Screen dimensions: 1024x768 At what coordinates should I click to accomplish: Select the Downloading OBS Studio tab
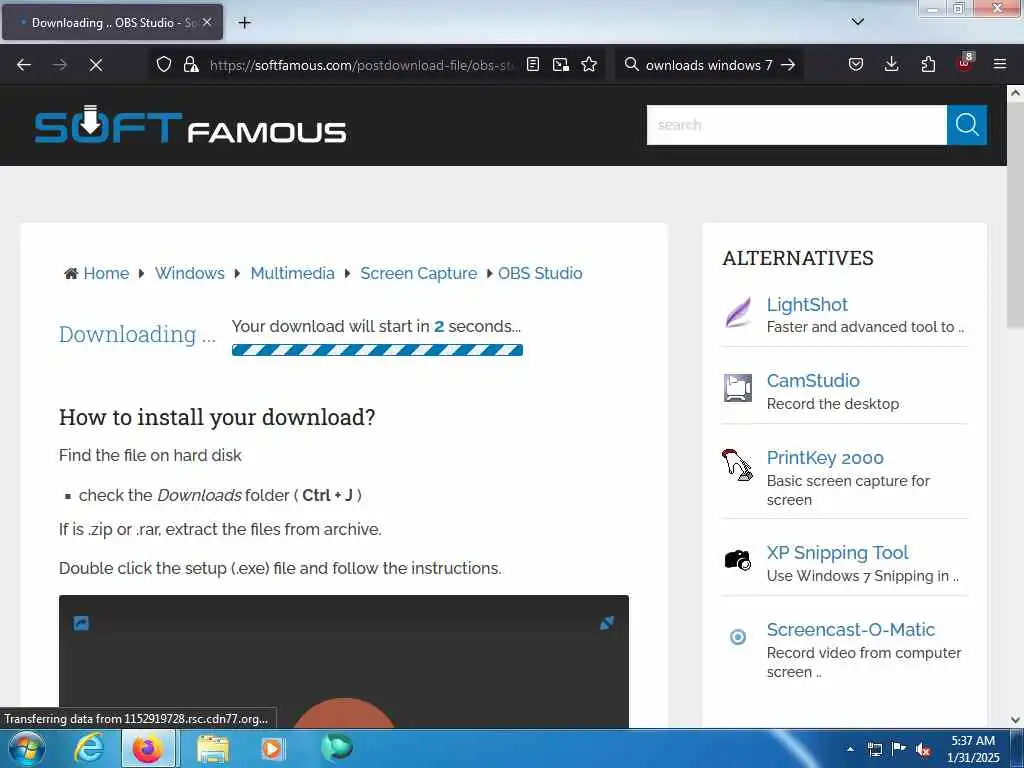[112, 22]
